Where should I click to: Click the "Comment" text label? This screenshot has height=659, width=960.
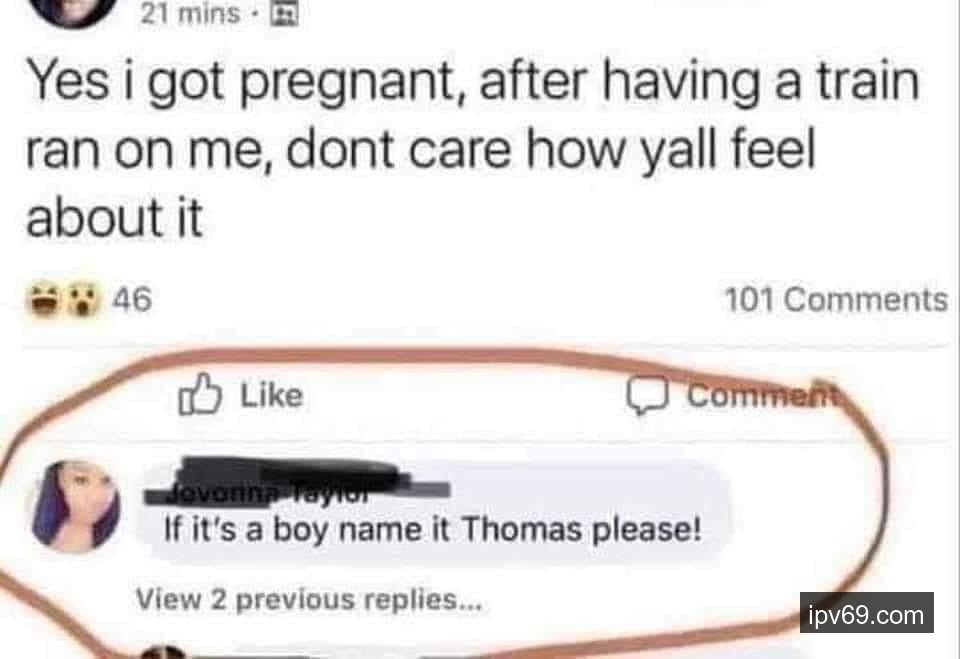[760, 395]
